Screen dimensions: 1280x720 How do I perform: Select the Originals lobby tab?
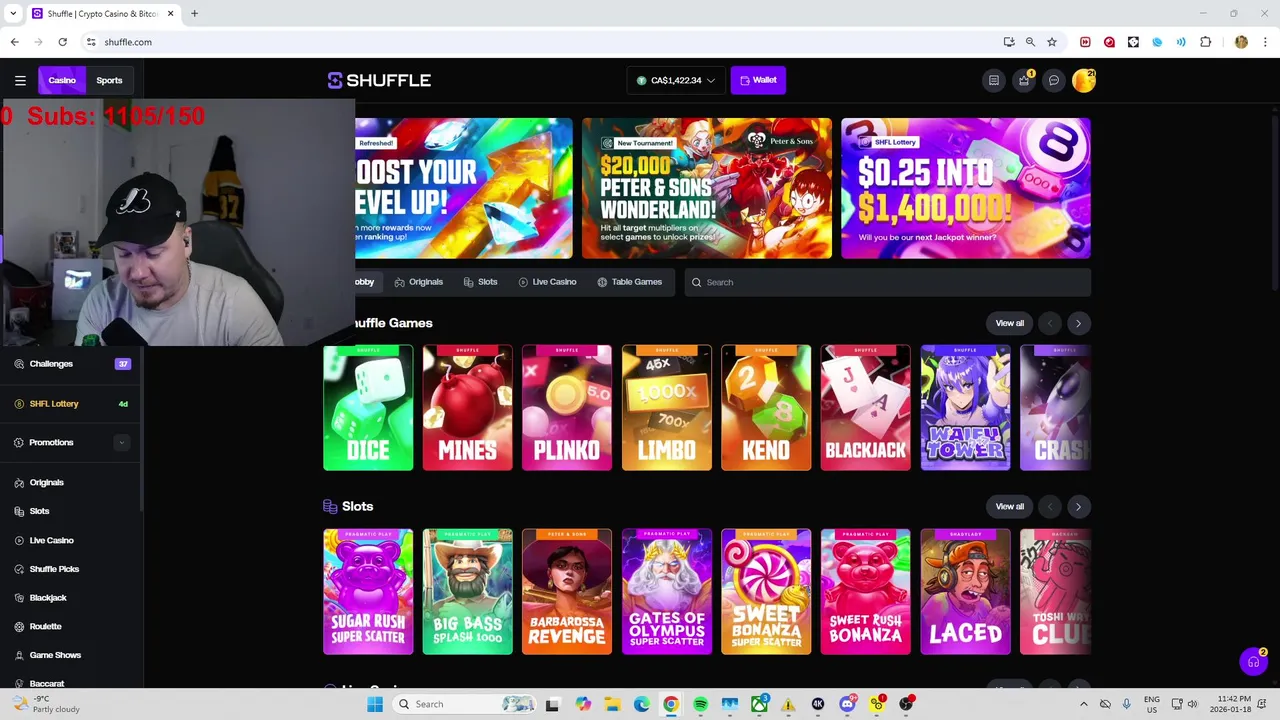tap(418, 282)
